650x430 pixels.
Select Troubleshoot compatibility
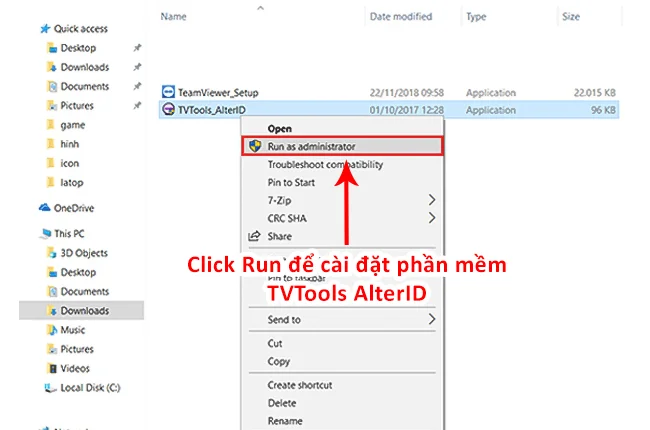click(x=325, y=165)
